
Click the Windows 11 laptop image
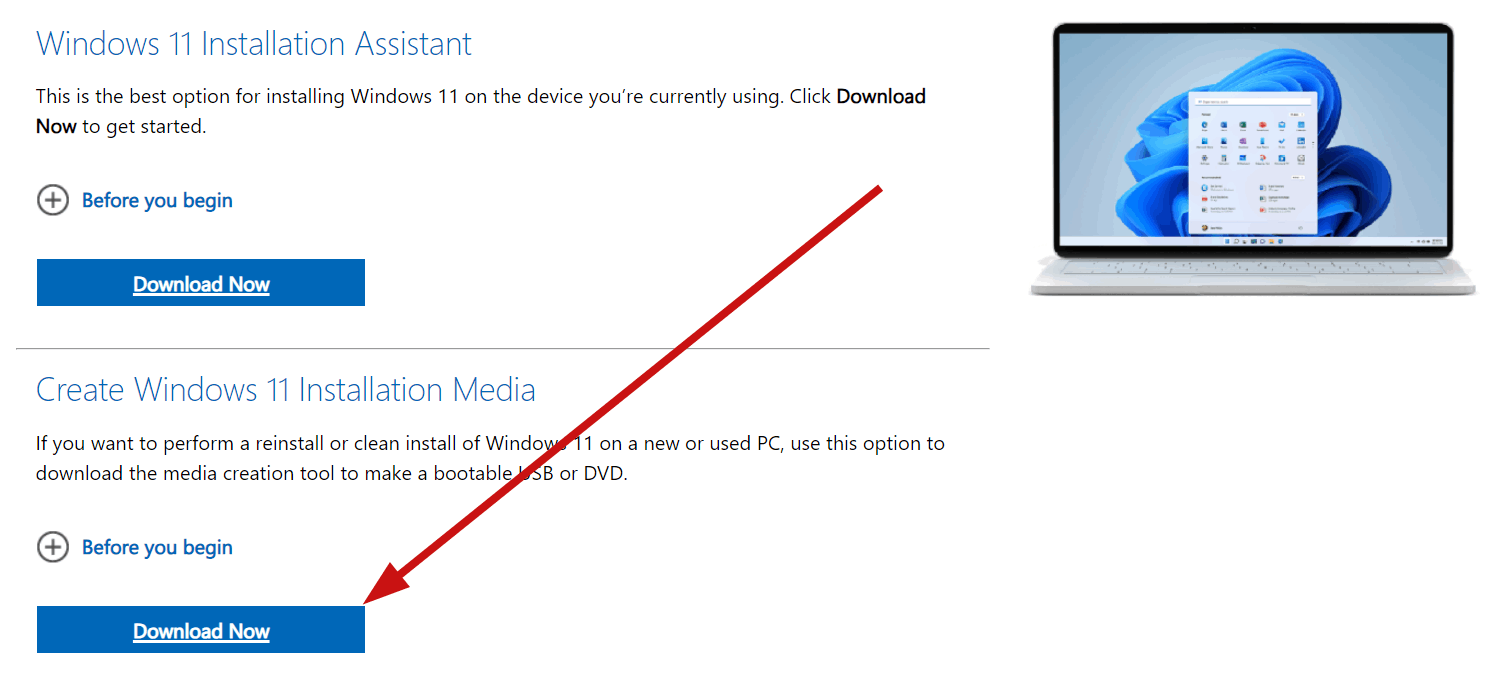pyautogui.click(x=1252, y=158)
